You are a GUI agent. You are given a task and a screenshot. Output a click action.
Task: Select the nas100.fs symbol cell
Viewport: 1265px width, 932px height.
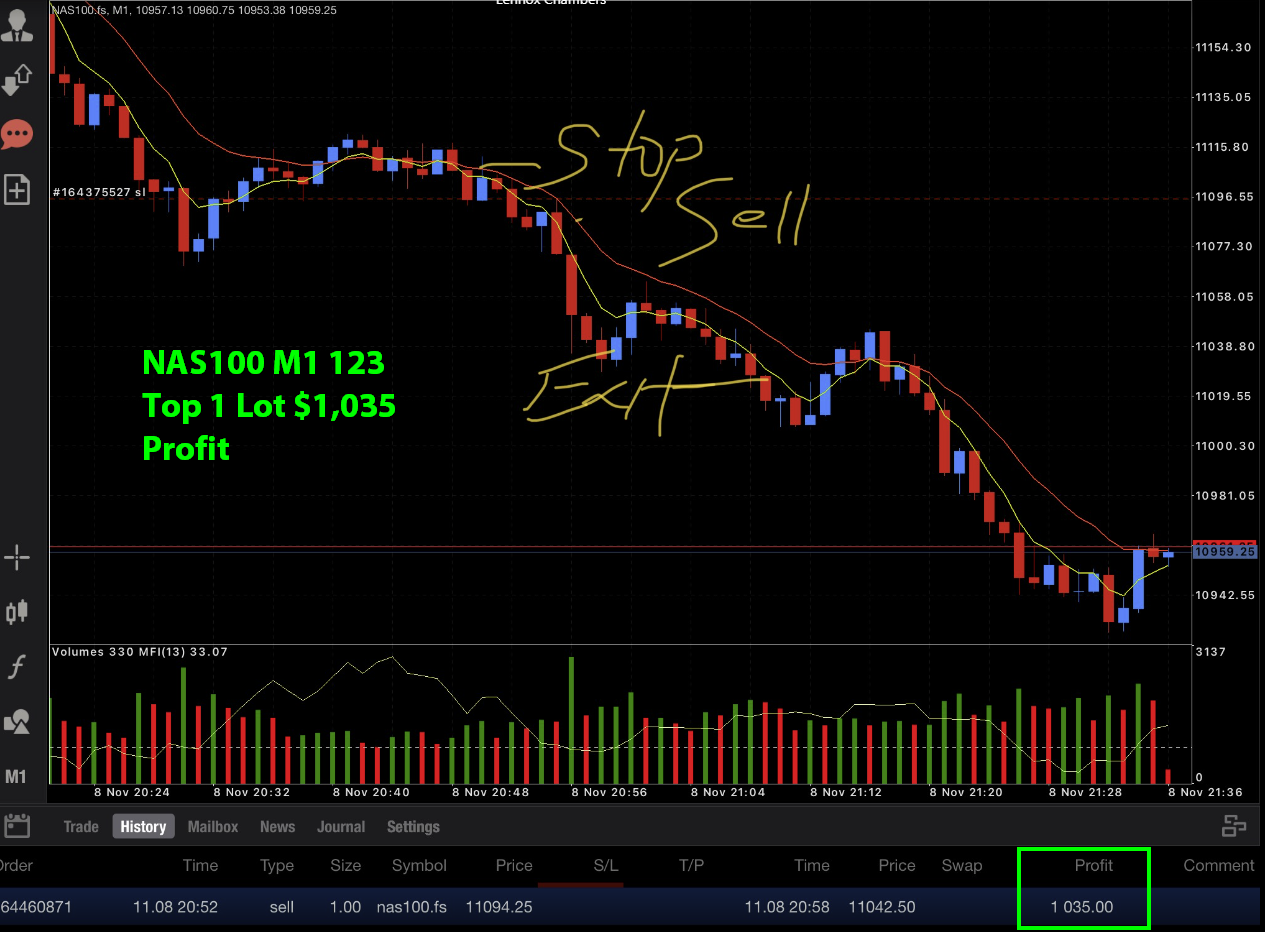pyautogui.click(x=411, y=908)
